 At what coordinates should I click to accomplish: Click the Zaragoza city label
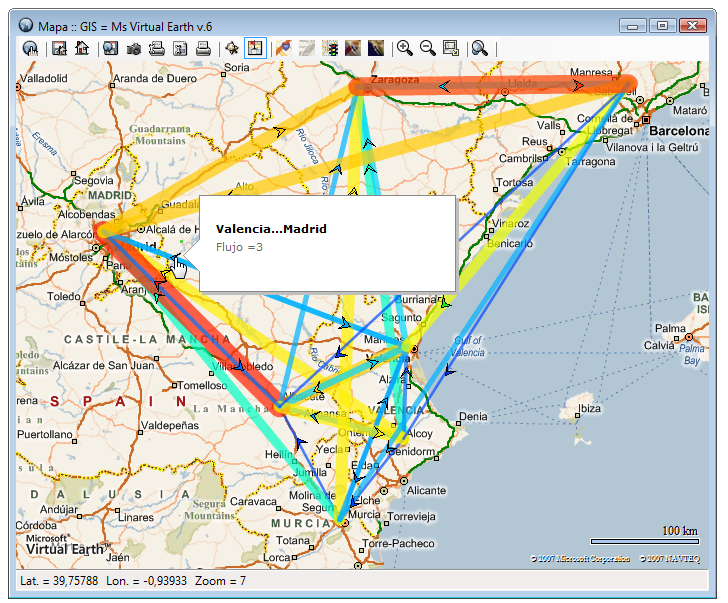(395, 80)
